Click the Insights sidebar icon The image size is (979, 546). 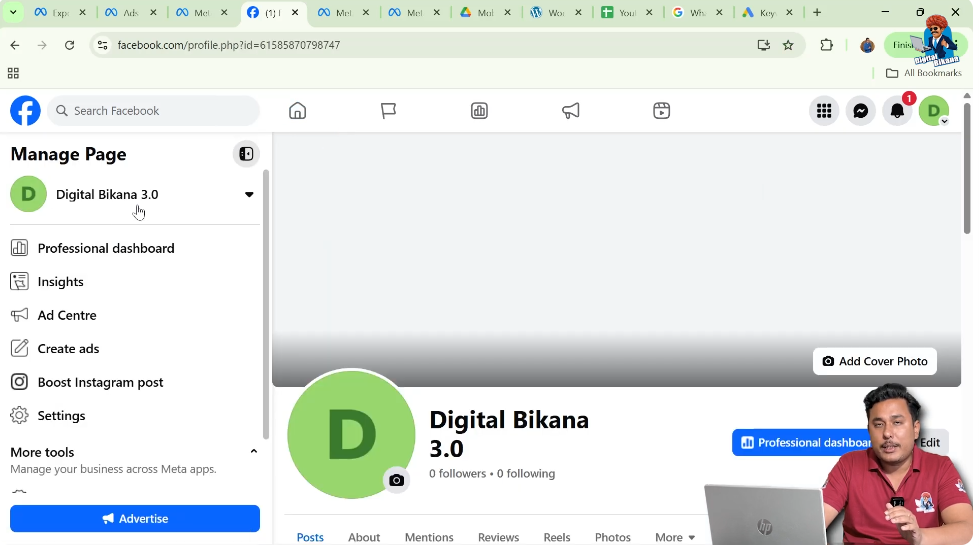pos(19,282)
